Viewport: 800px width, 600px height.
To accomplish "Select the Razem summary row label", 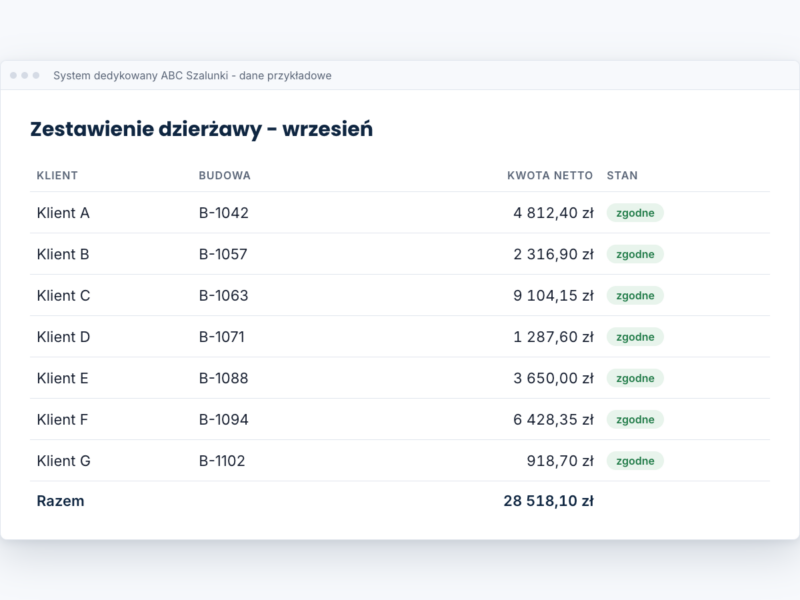I will tap(60, 501).
